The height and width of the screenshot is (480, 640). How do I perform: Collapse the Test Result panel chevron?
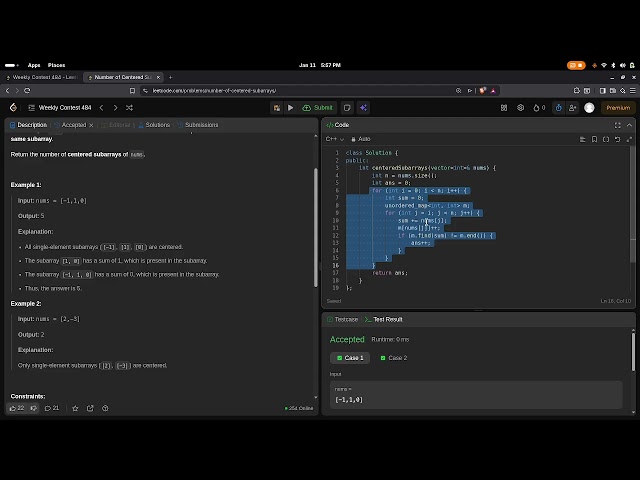tap(630, 319)
